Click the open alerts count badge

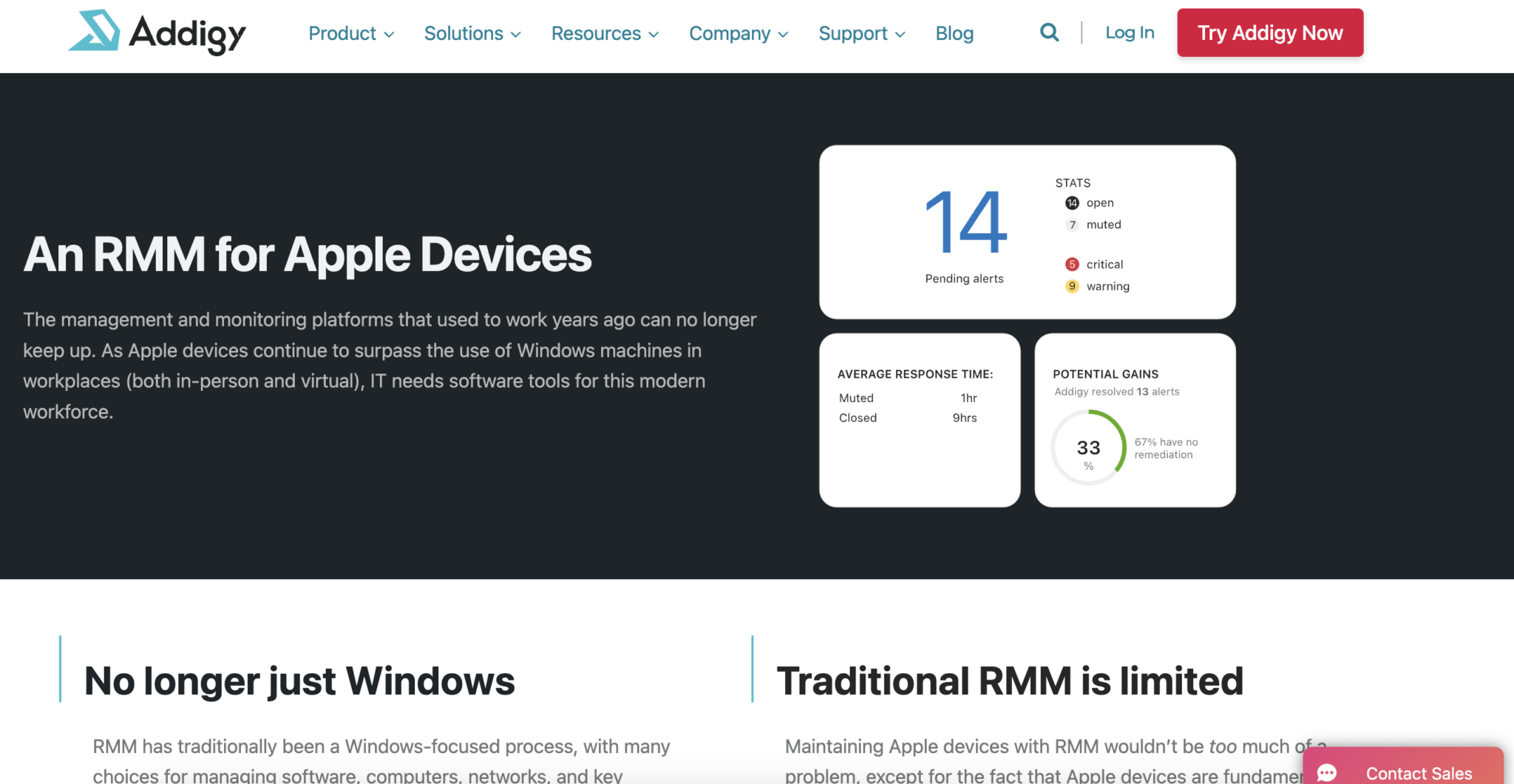click(1071, 202)
